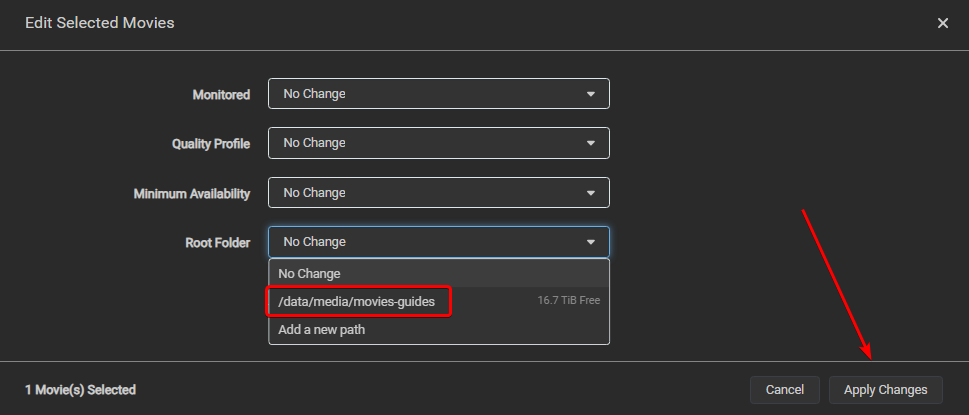Collapse Root Folder list via caret arrow
The width and height of the screenshot is (969, 415).
(x=591, y=242)
